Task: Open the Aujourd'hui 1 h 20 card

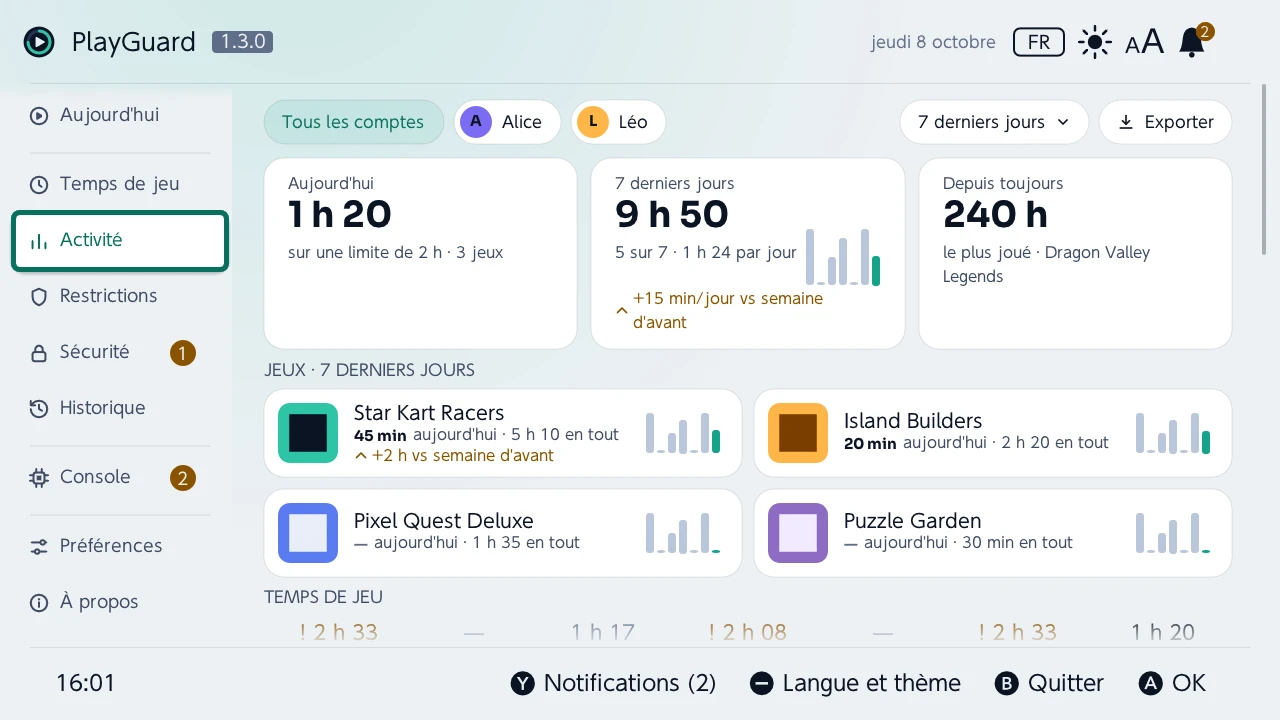Action: pos(420,253)
